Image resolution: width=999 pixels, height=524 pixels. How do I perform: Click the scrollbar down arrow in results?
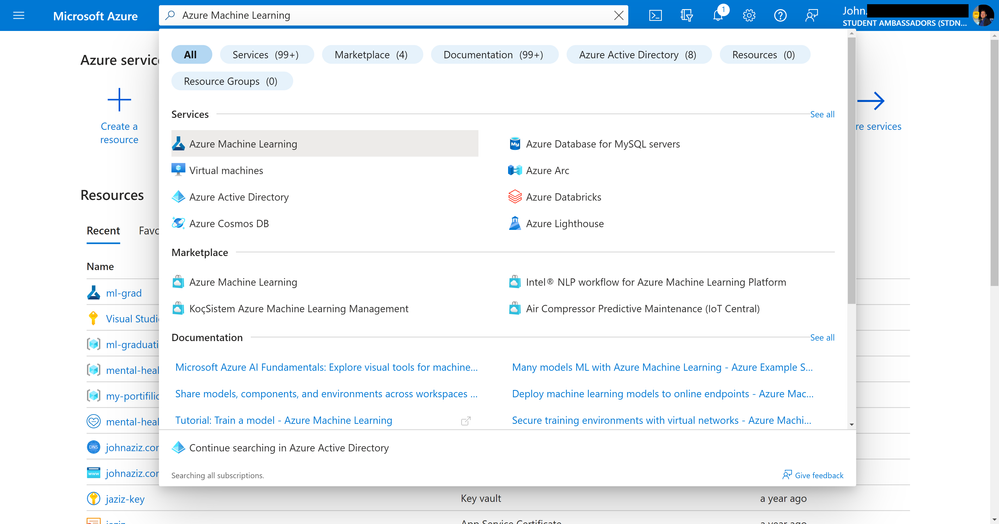(851, 424)
